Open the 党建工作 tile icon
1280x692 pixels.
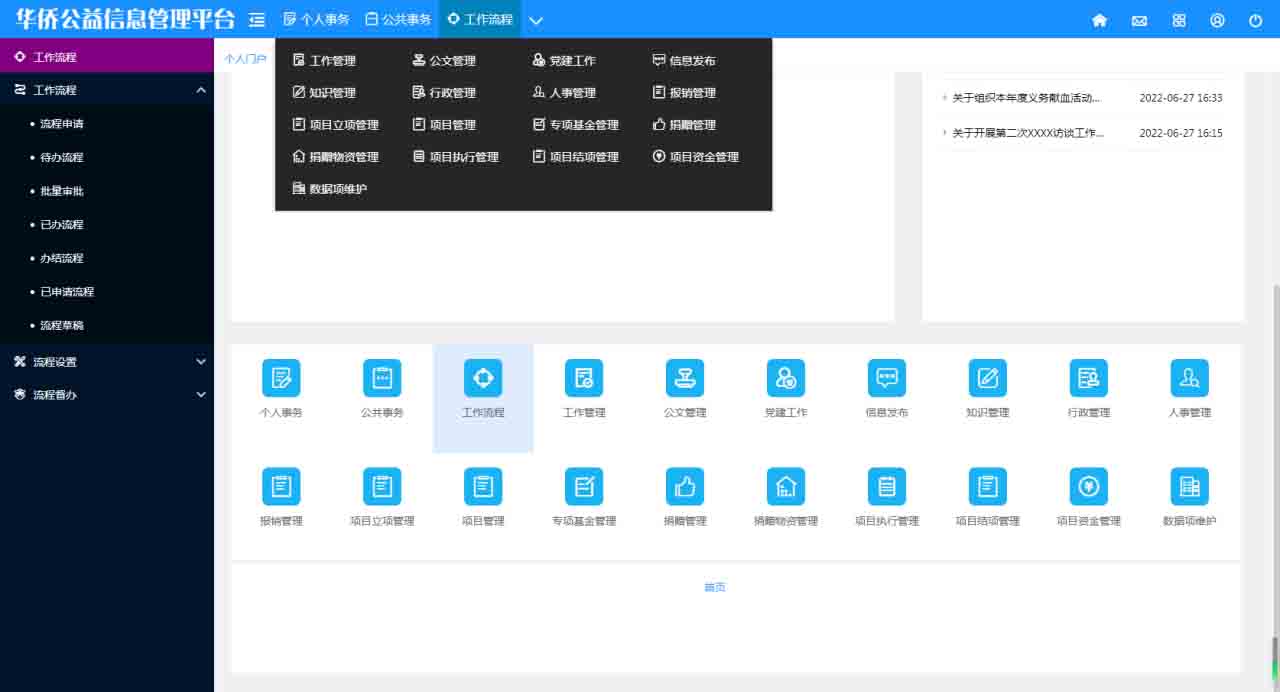point(785,378)
